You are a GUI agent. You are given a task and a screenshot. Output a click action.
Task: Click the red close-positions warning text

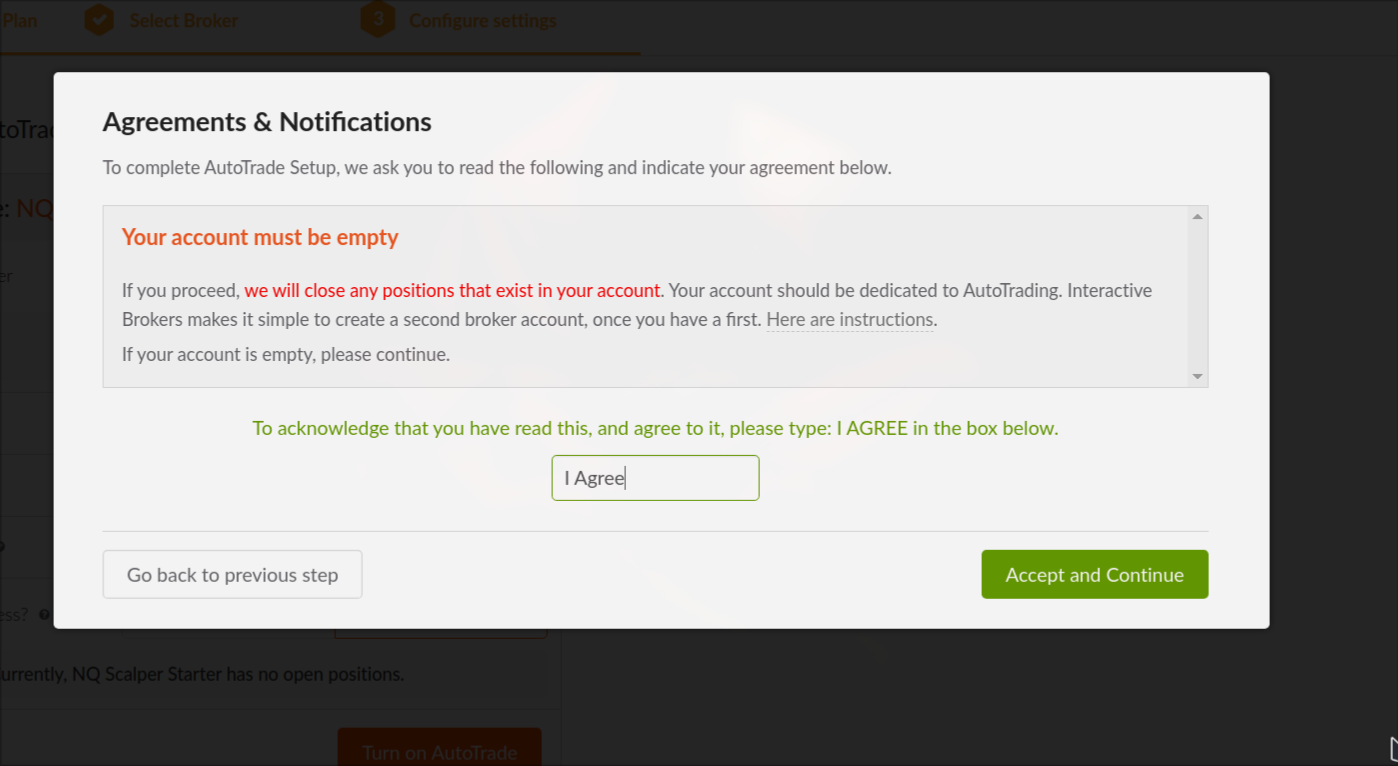[453, 291]
